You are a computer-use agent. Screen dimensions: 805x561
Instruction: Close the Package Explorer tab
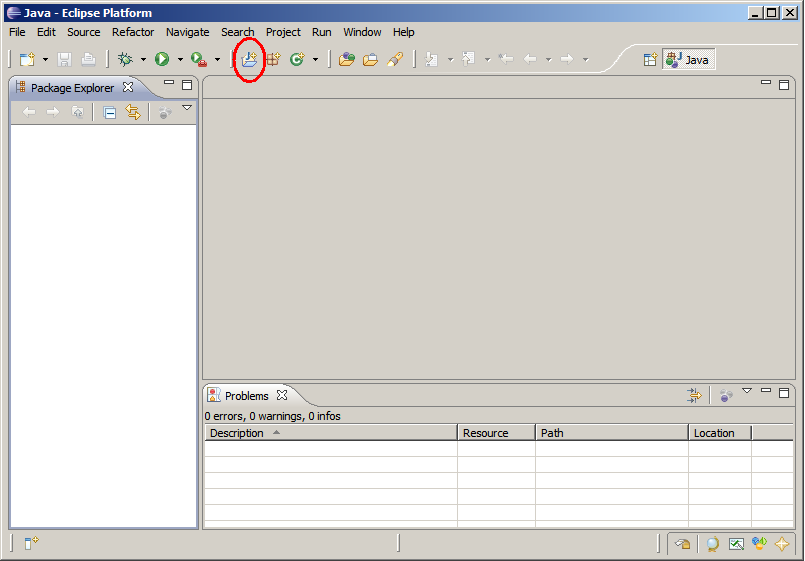coord(128,88)
